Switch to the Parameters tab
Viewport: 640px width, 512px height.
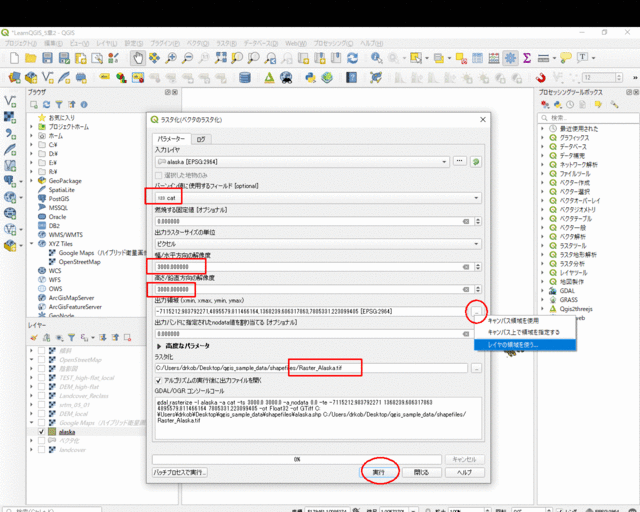(x=171, y=139)
